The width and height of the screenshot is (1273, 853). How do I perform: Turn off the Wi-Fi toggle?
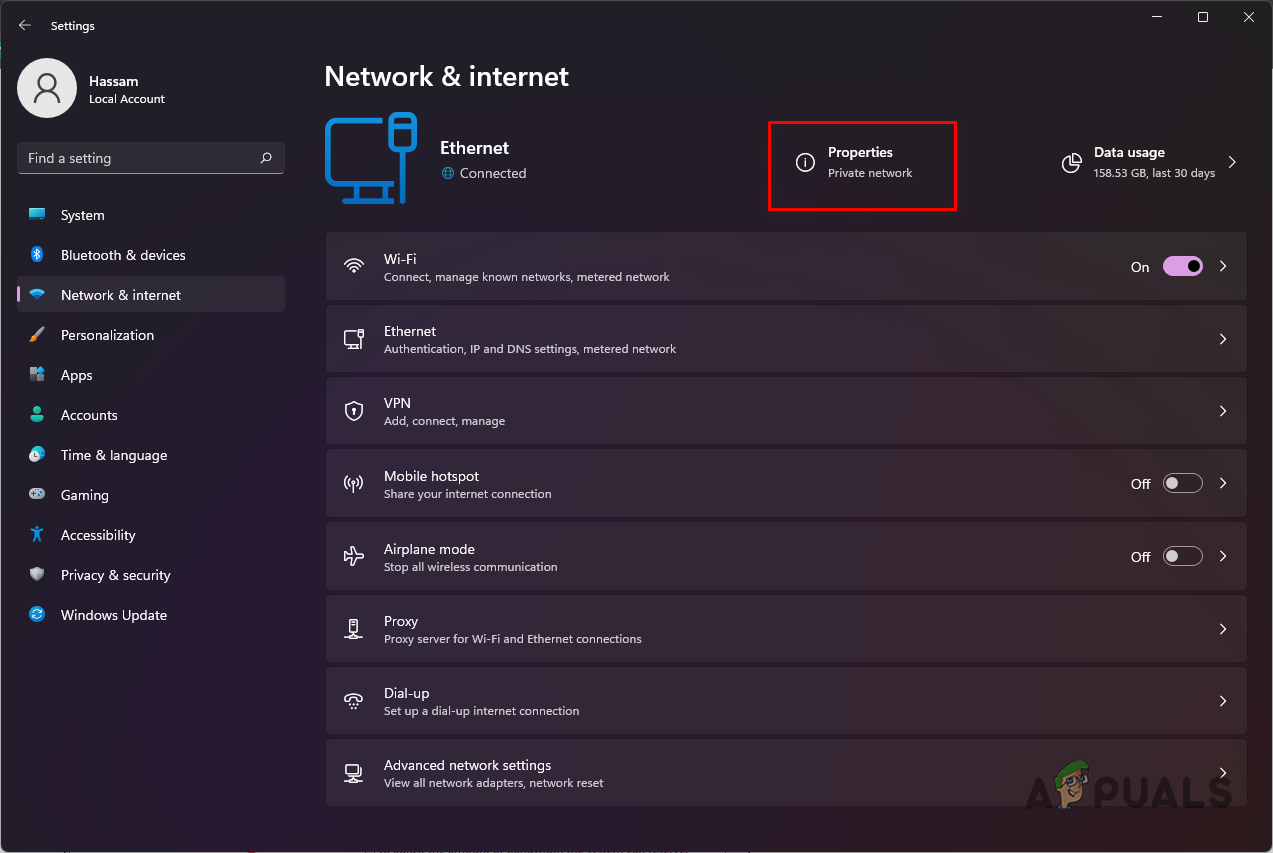[x=1182, y=267]
